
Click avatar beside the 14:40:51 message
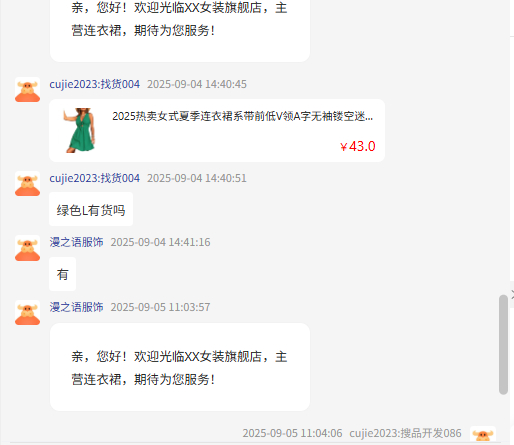click(27, 184)
